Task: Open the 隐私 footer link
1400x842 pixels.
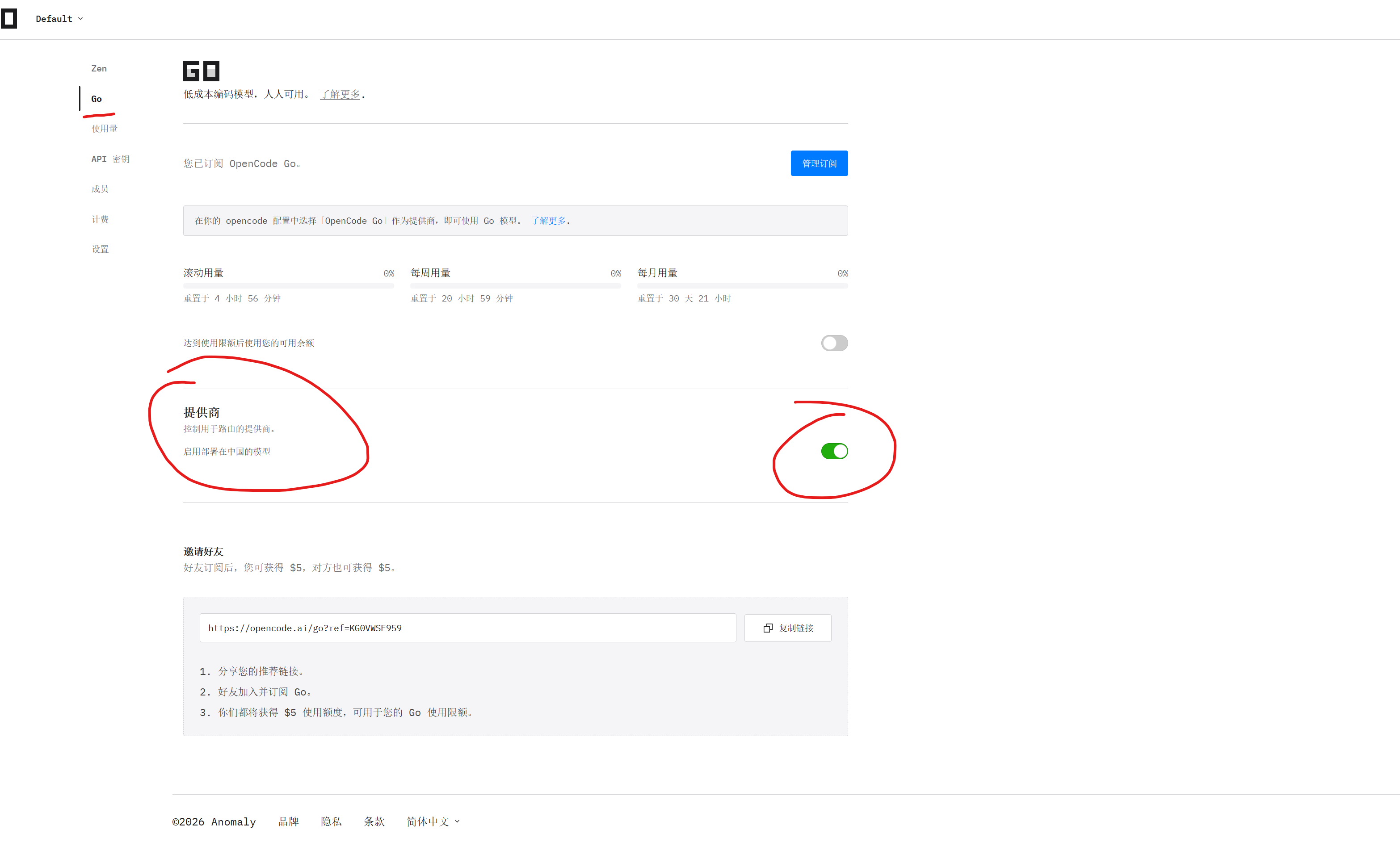Action: pyautogui.click(x=331, y=821)
